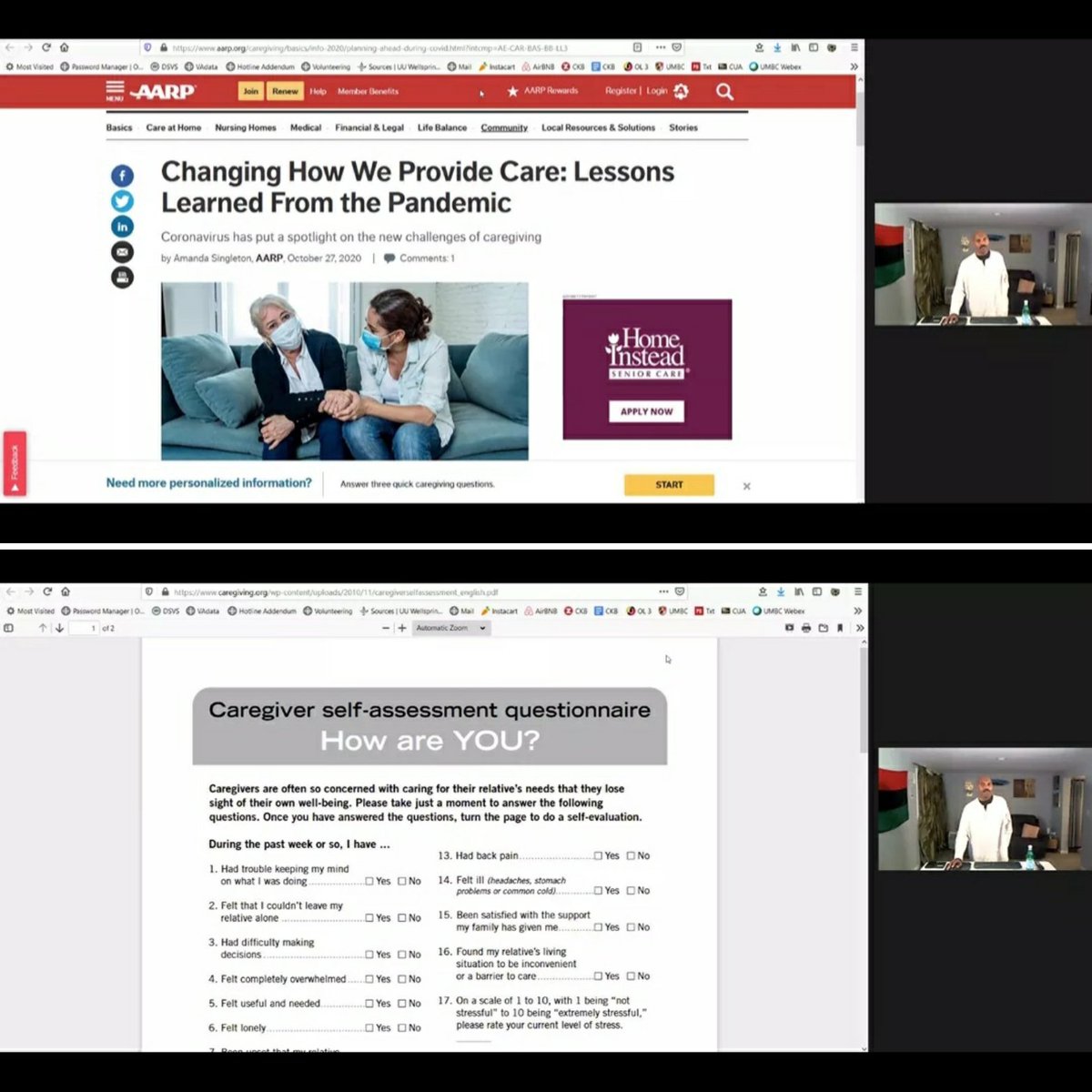Open the PDF viewer tools chevron menu
The image size is (1092, 1092).
(x=860, y=628)
